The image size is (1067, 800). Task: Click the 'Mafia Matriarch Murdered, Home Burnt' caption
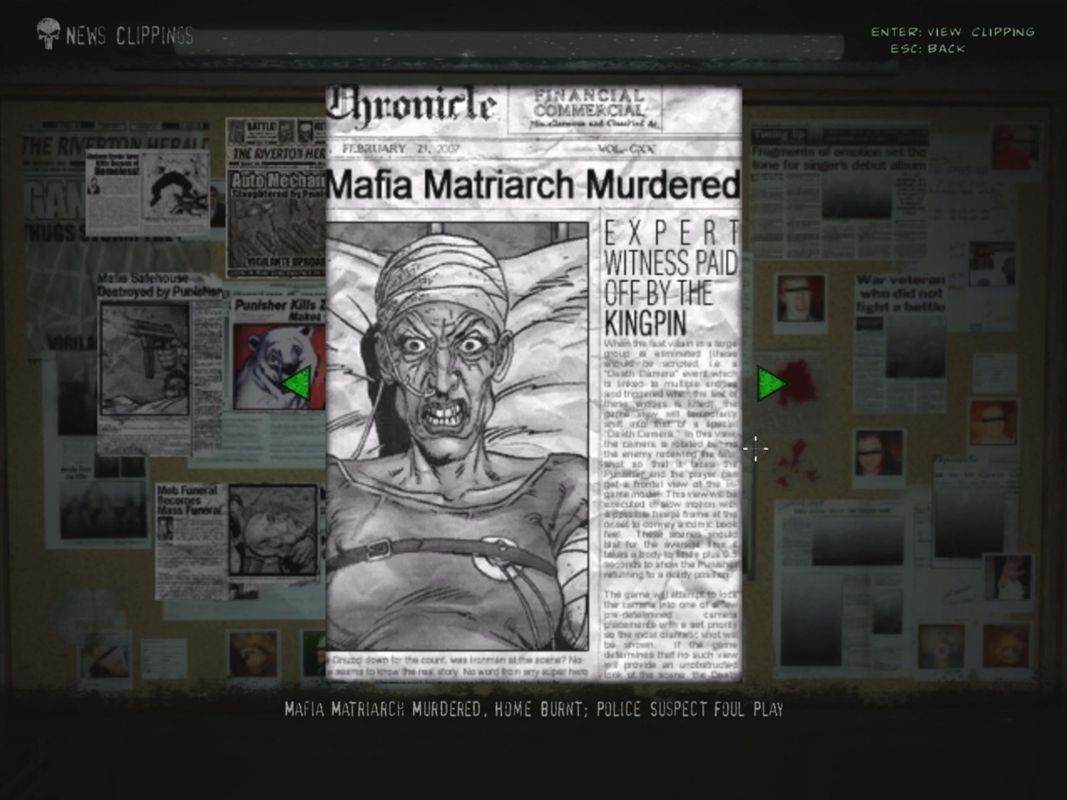tap(534, 710)
